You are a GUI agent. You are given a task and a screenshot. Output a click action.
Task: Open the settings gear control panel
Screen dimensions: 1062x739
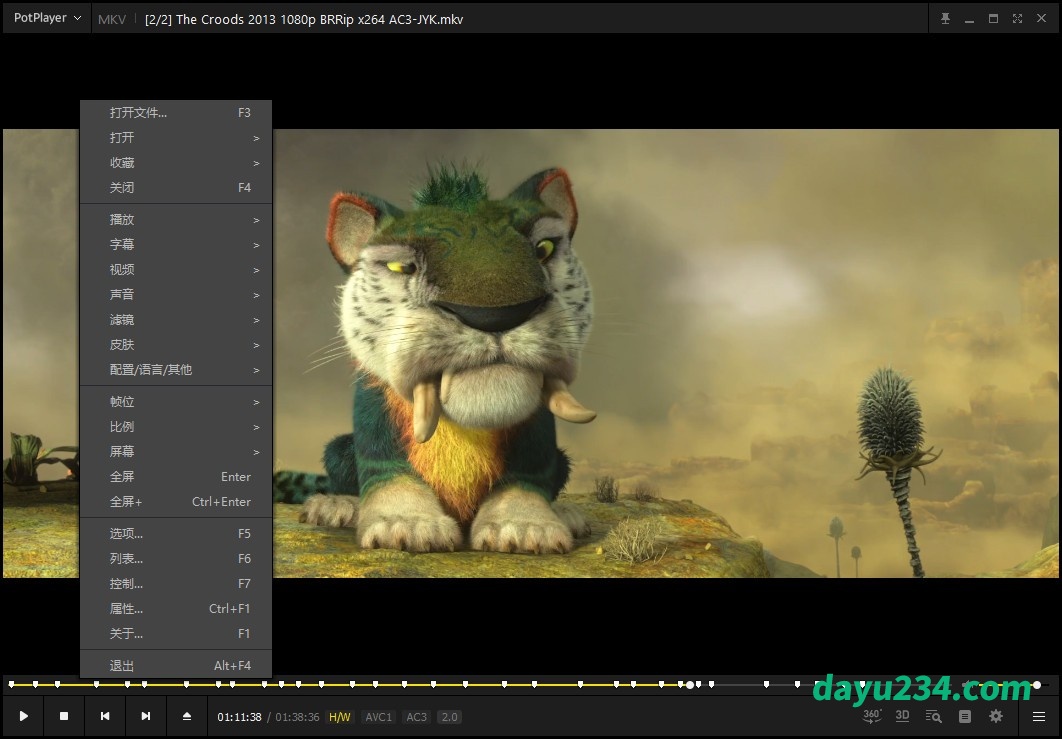tap(996, 716)
